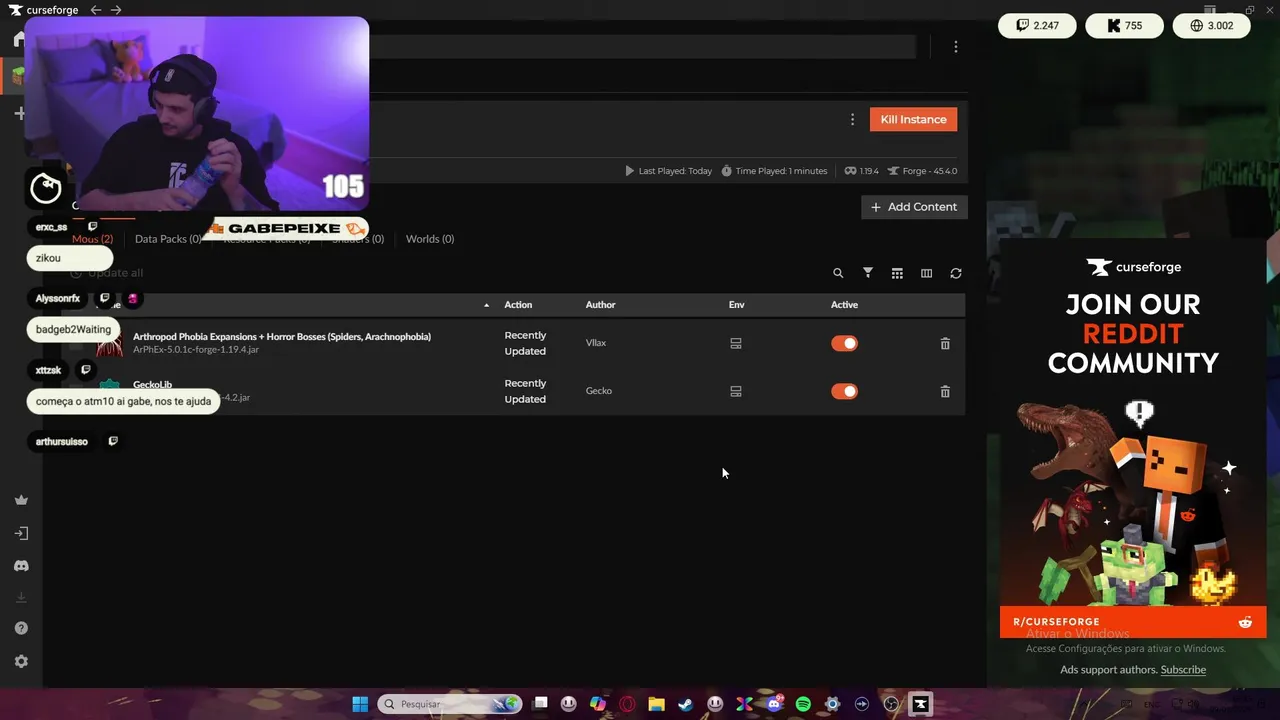Open CurseForge settings gear in sidebar
This screenshot has width=1280, height=720.
click(21, 661)
